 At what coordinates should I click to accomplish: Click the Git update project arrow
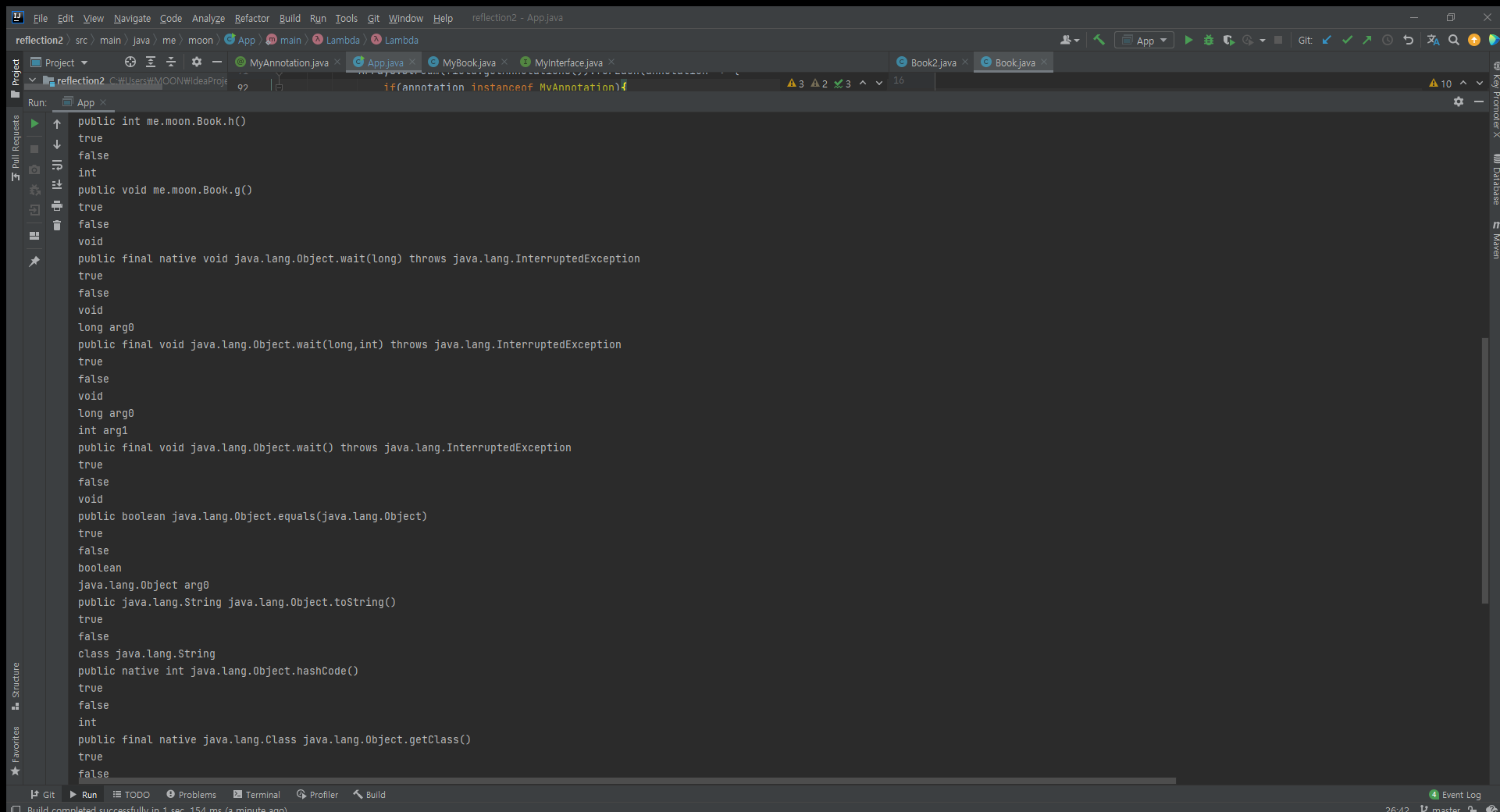1327,40
